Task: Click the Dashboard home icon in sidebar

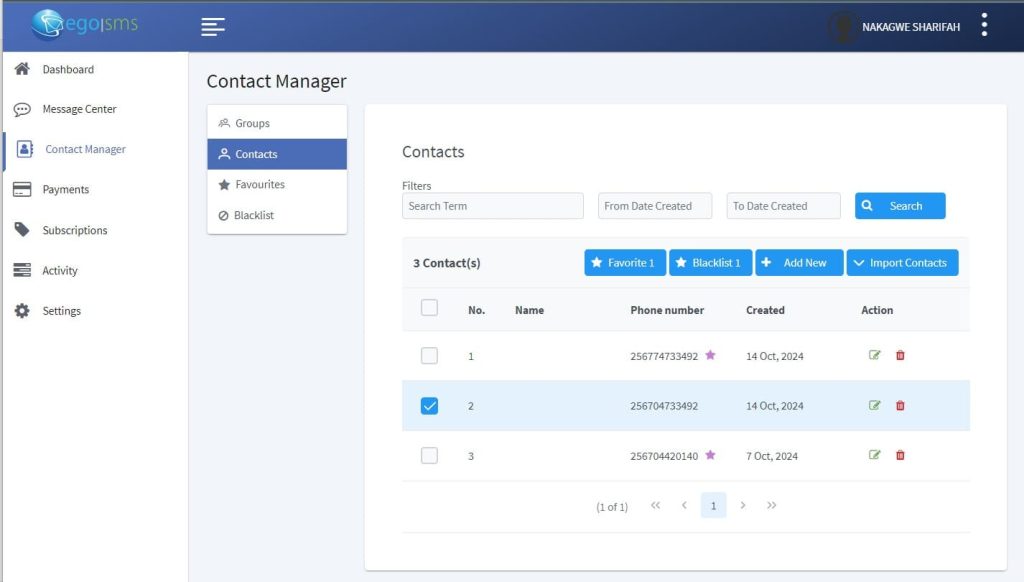Action: (22, 69)
